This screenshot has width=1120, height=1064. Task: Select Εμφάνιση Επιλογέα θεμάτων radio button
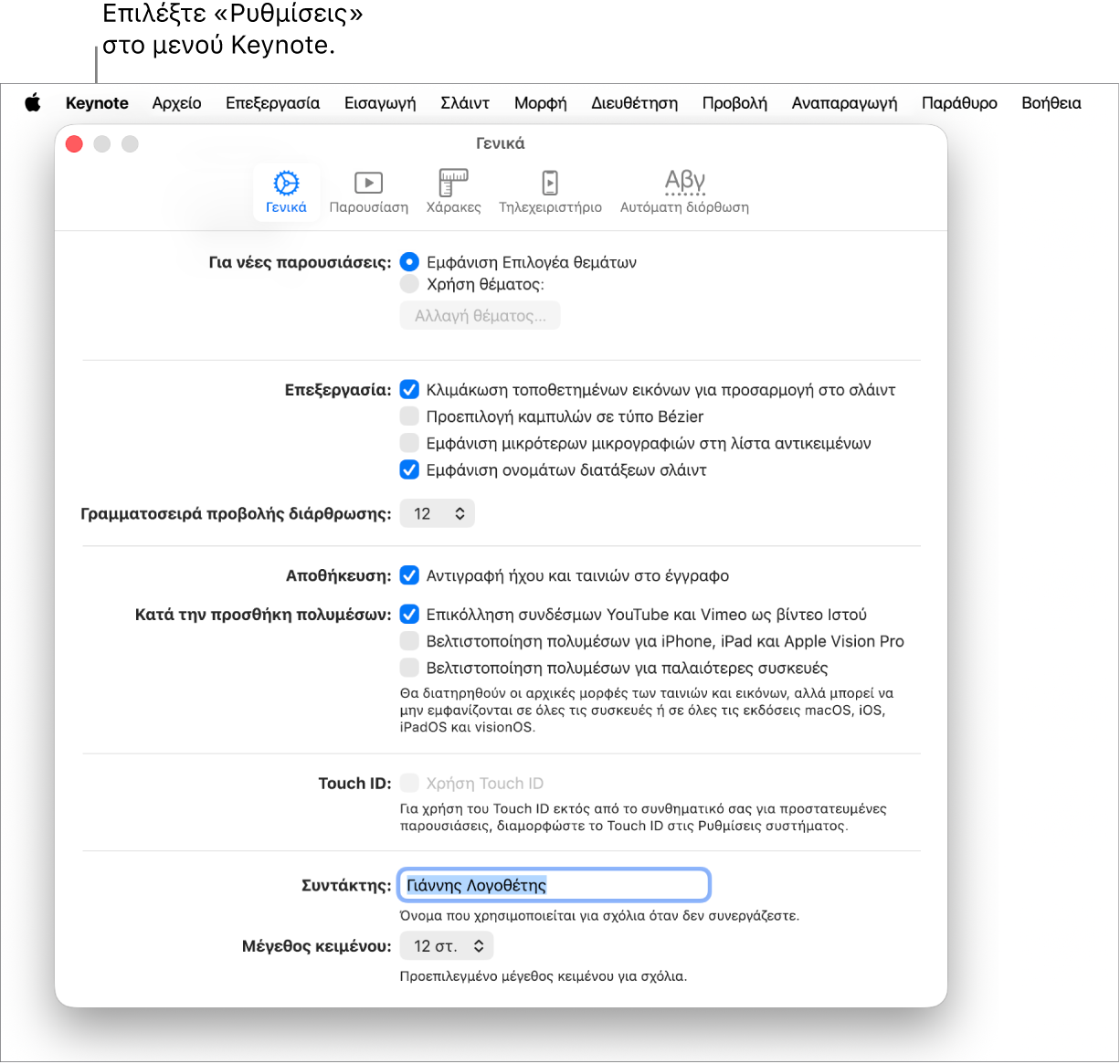pos(409,262)
